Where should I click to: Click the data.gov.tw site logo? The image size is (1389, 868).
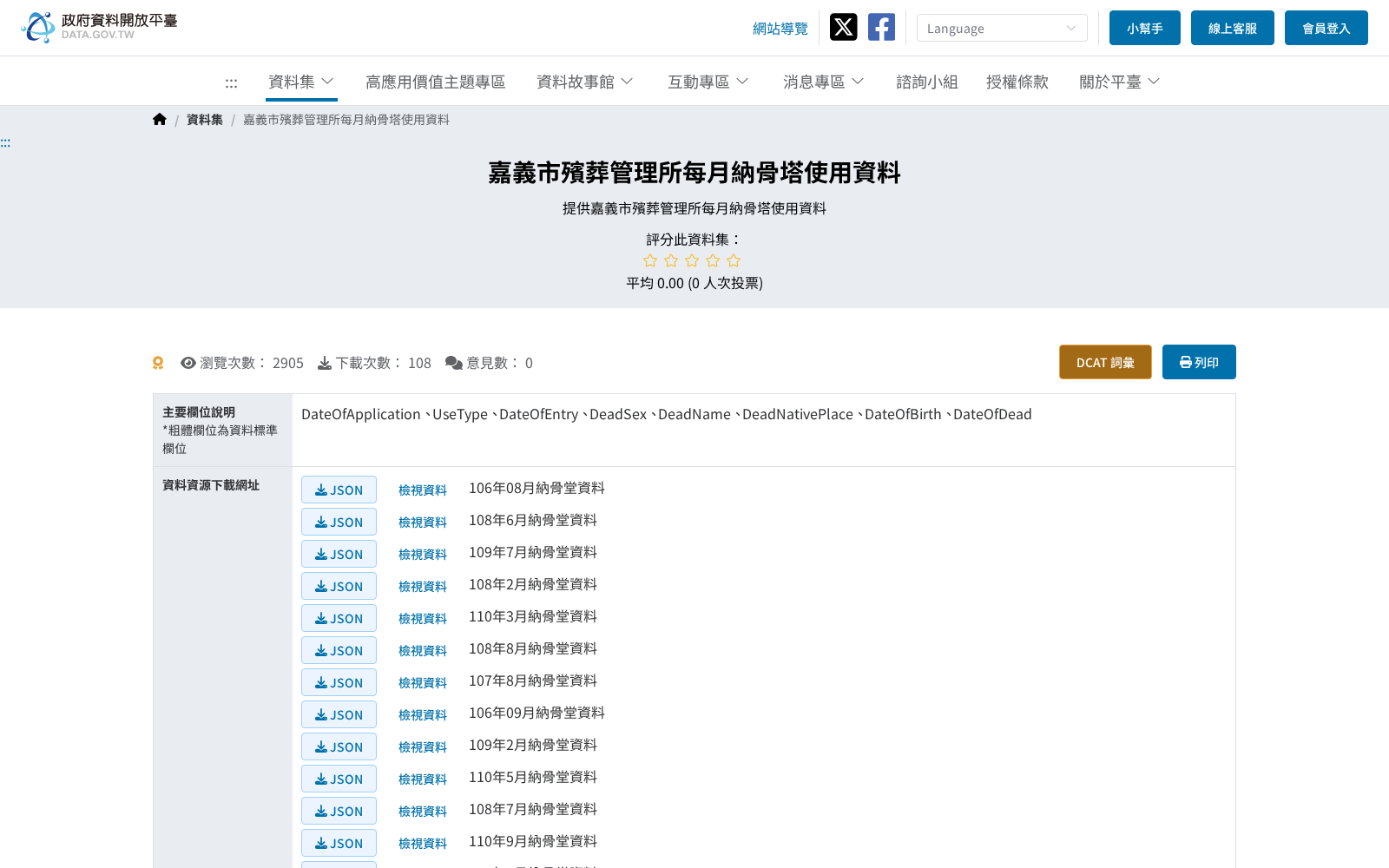99,27
